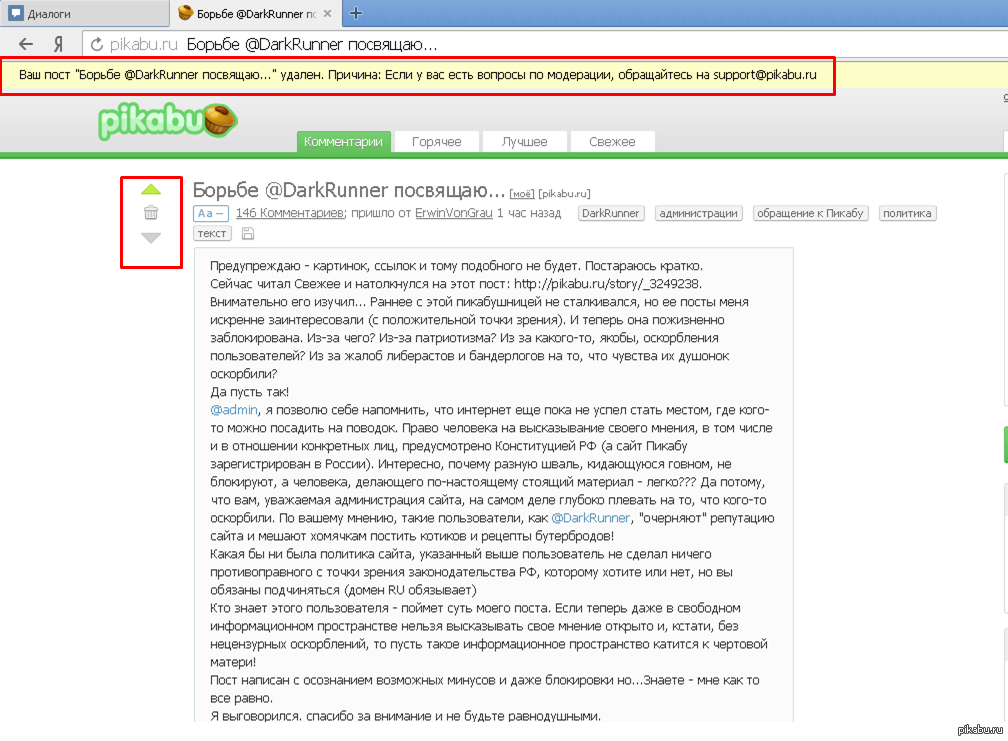The height and width of the screenshot is (741, 1008).
Task: Open the @admin mention in the post
Action: tap(234, 410)
